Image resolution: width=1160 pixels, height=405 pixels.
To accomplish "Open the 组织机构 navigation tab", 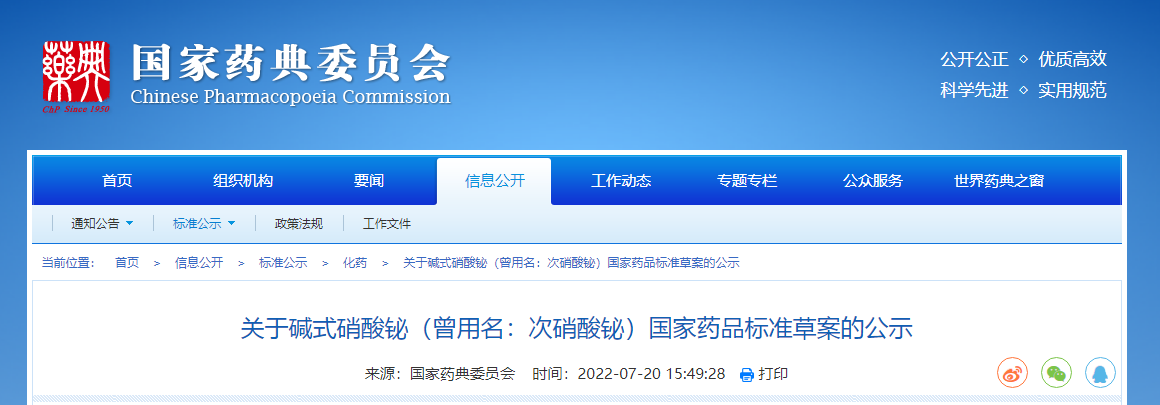I will (243, 181).
